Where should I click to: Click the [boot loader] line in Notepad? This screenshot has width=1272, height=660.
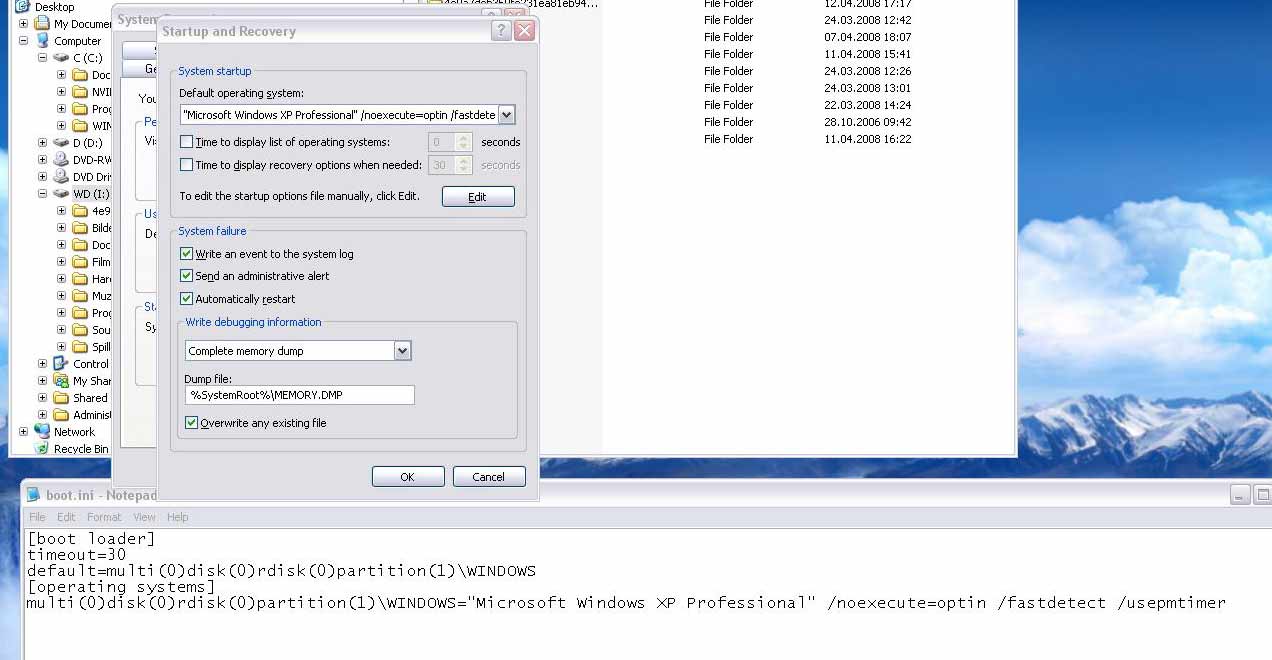91,539
